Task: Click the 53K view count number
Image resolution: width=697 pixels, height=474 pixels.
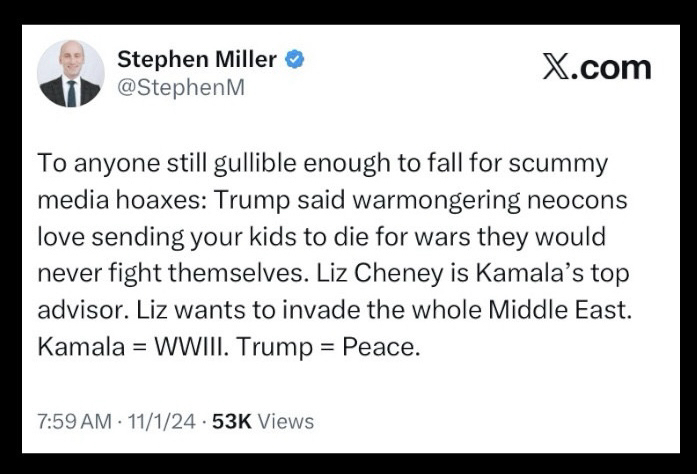Action: (x=231, y=421)
